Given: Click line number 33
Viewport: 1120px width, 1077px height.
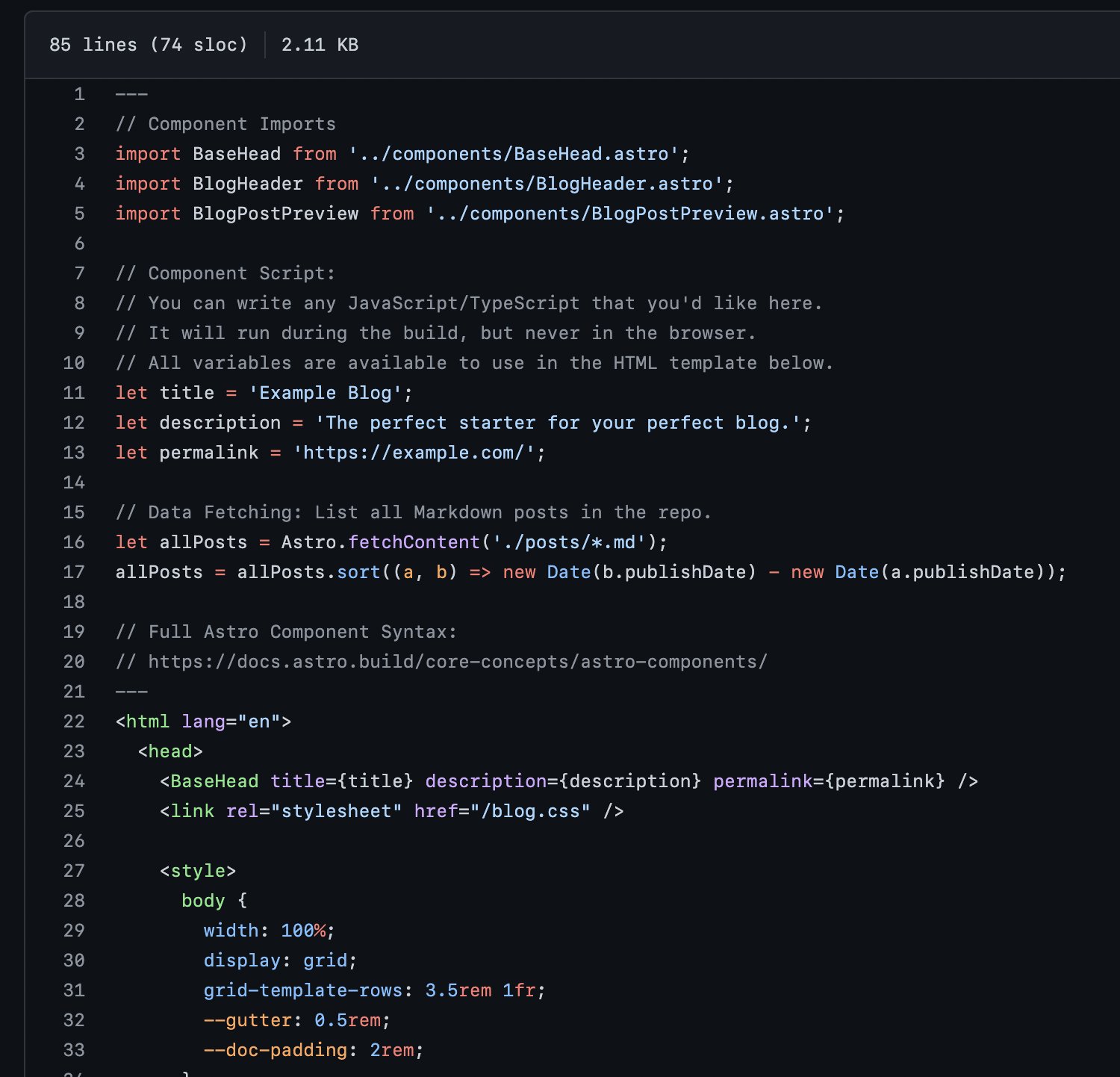Looking at the screenshot, I should coord(73,1050).
